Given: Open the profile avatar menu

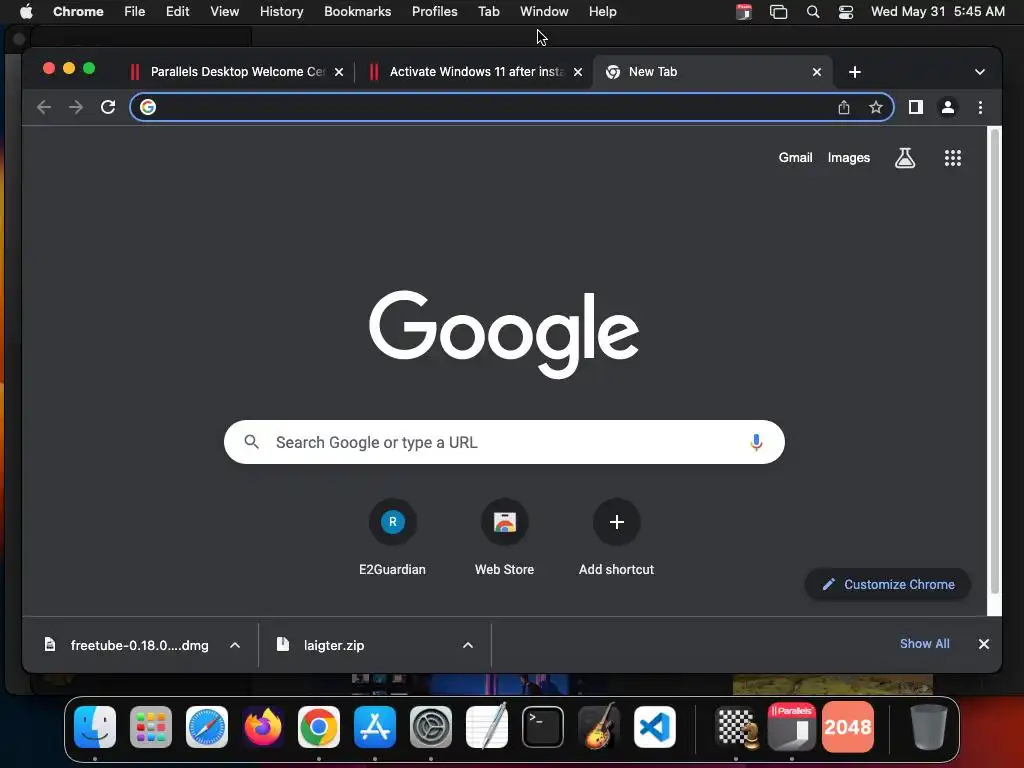Looking at the screenshot, I should pyautogui.click(x=948, y=107).
